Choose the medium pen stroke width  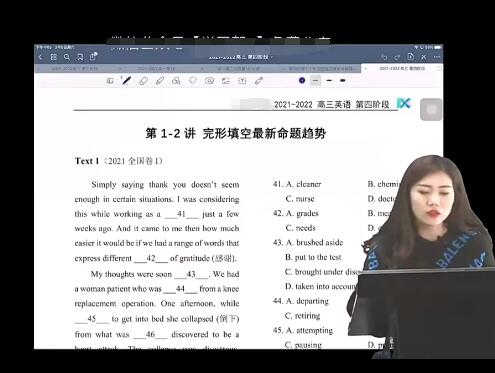329,80
